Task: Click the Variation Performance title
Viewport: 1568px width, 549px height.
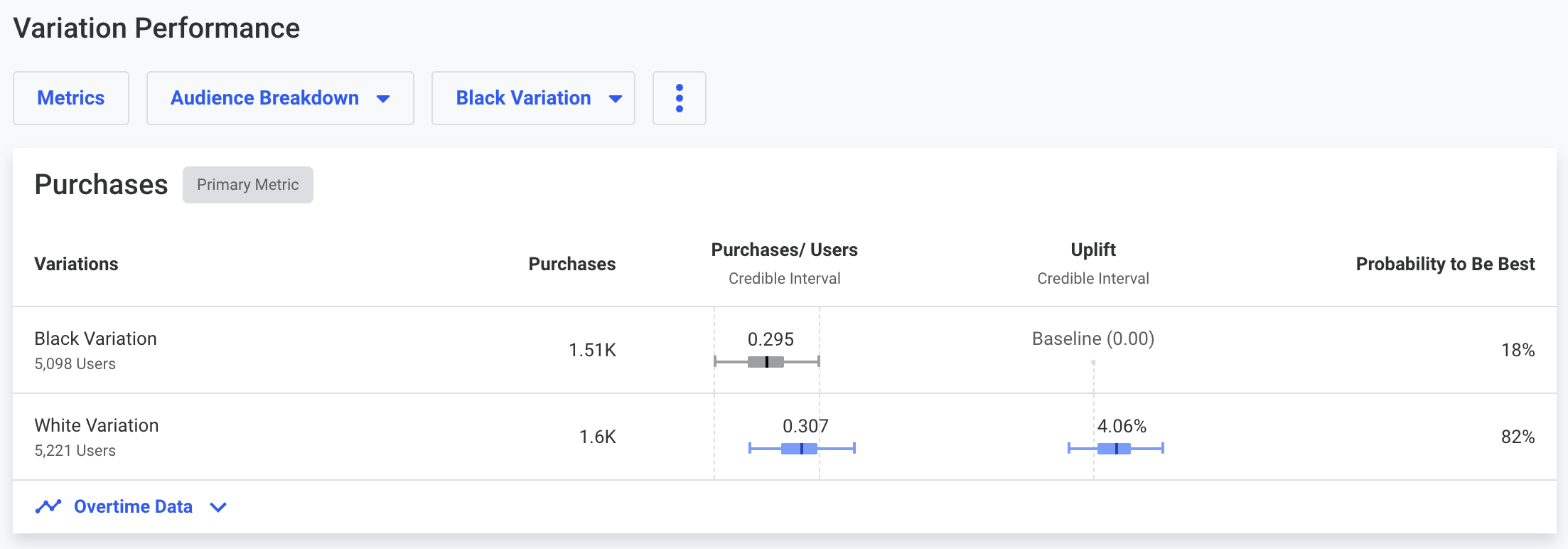Action: (x=156, y=28)
